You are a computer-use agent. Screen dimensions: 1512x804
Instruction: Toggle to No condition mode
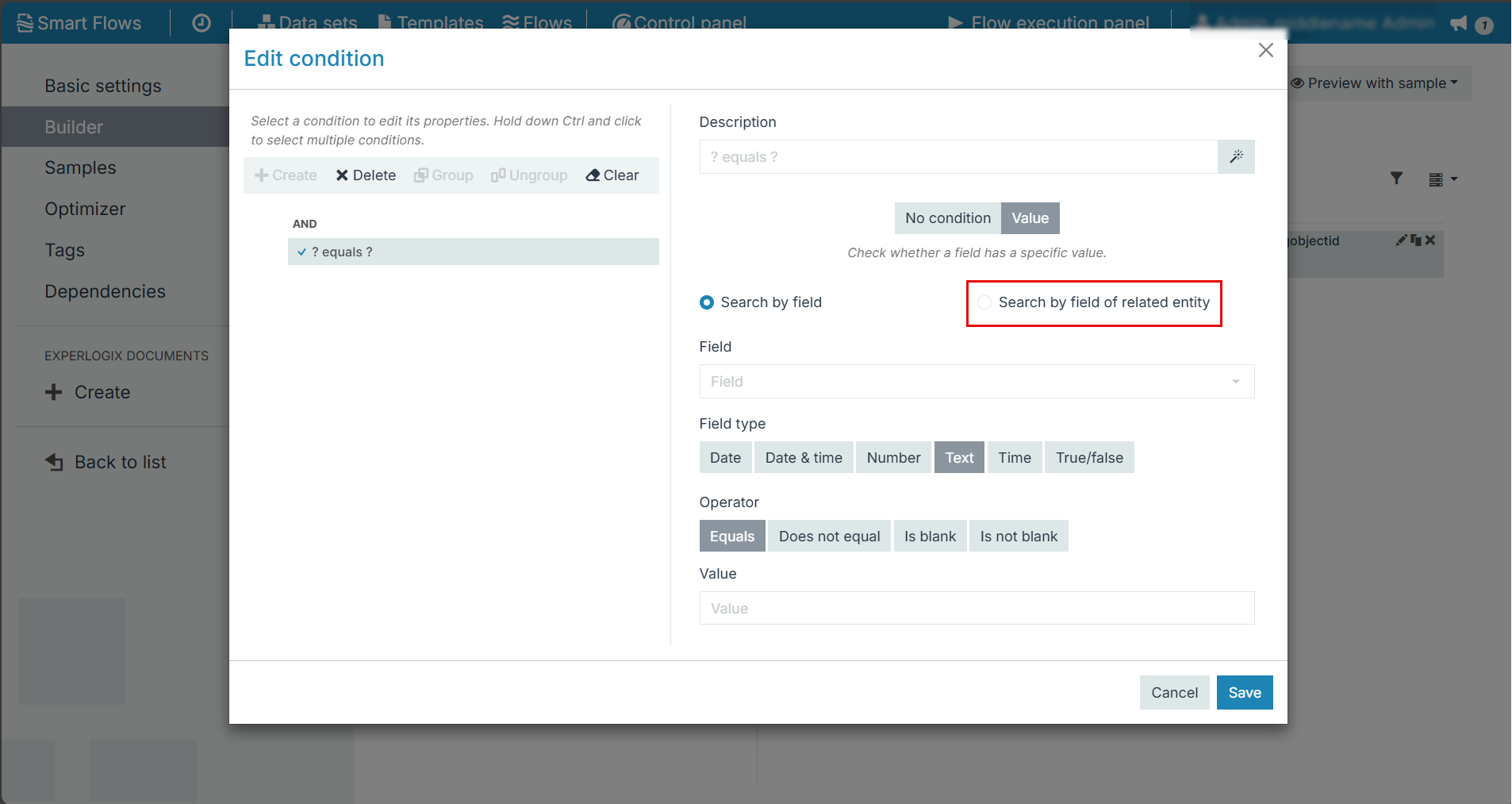[947, 218]
